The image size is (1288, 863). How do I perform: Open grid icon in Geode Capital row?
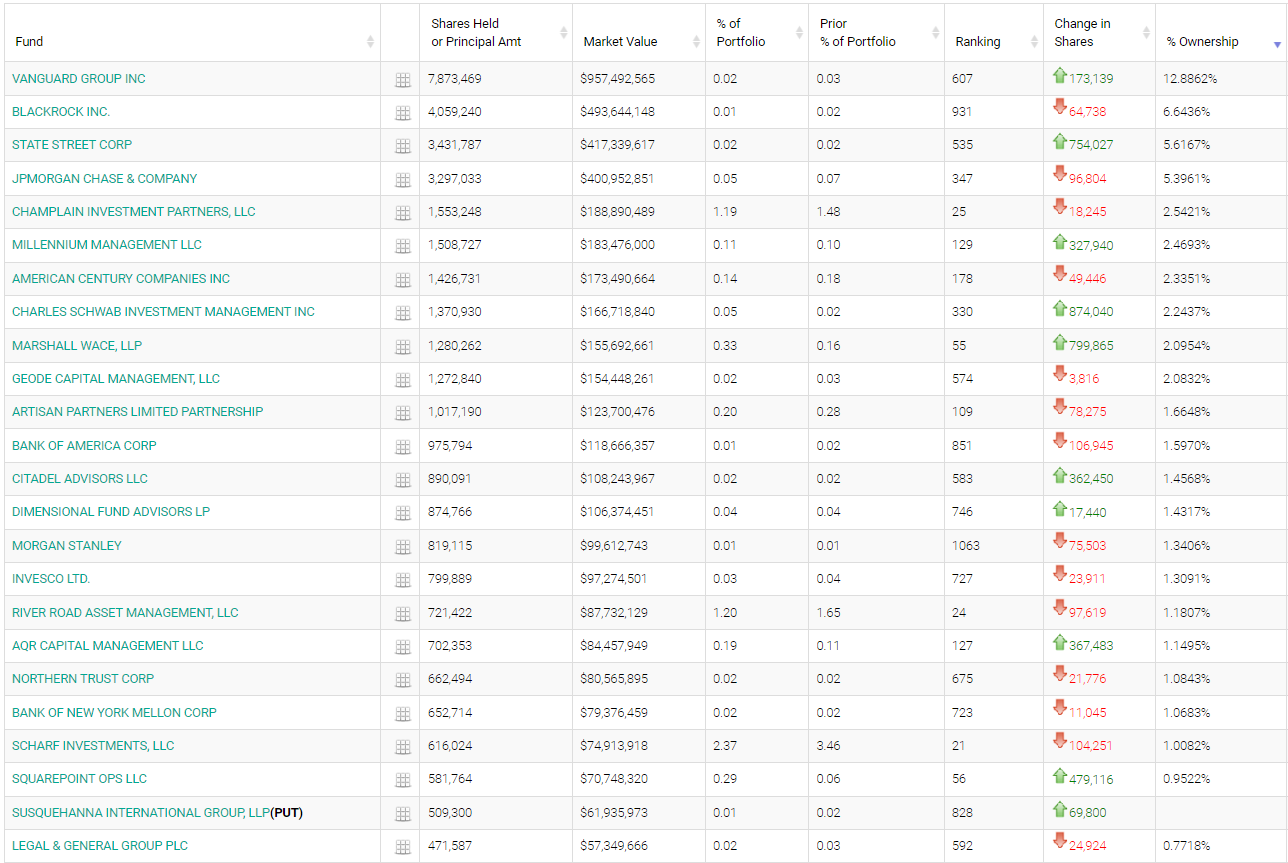click(x=403, y=380)
